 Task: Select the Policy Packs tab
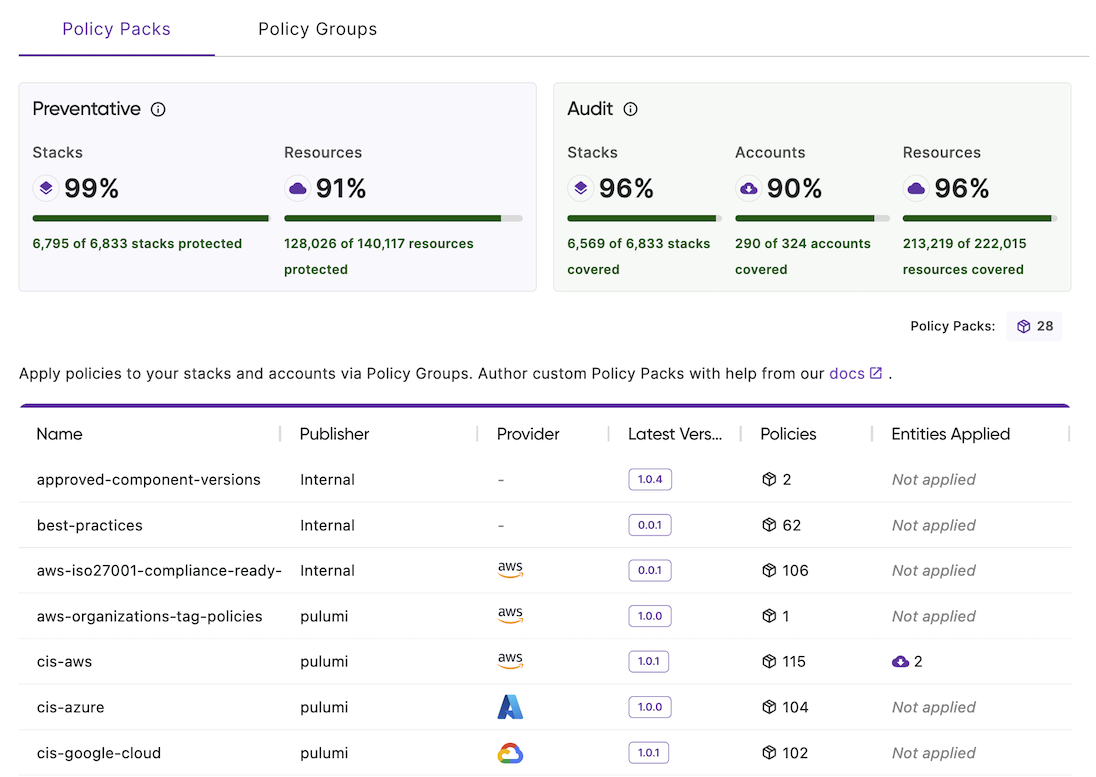coord(116,29)
